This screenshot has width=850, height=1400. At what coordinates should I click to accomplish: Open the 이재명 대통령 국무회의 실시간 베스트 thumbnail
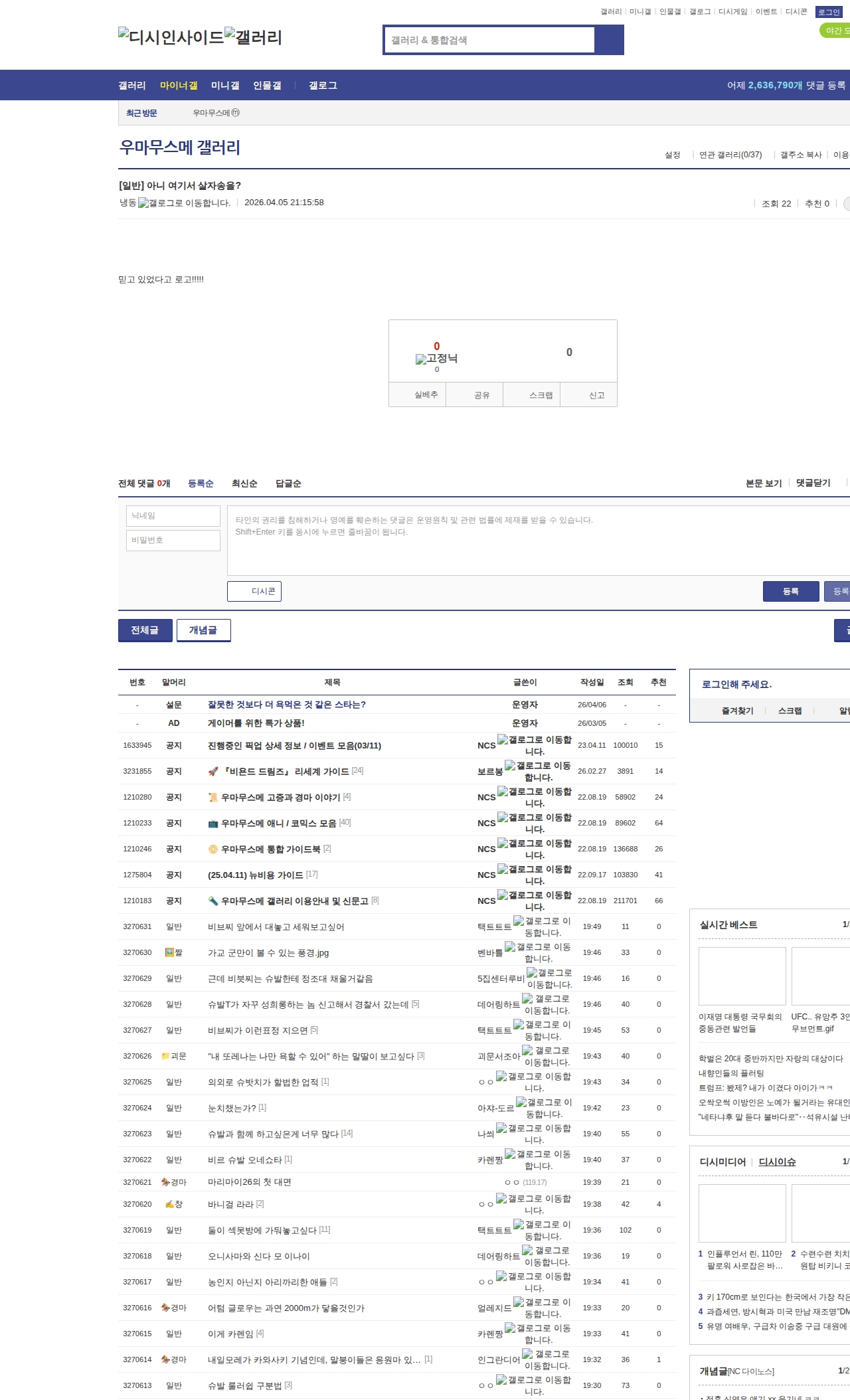coord(742,976)
